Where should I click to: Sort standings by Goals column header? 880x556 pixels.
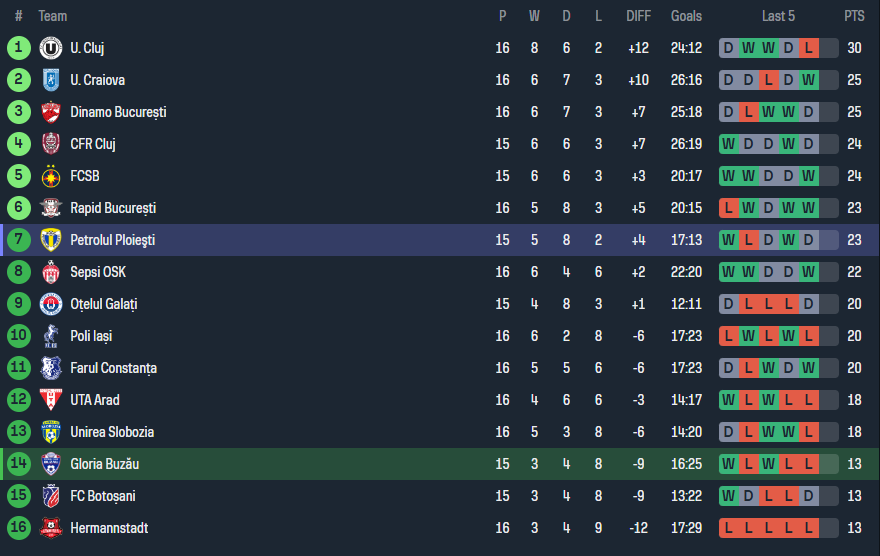coord(686,16)
